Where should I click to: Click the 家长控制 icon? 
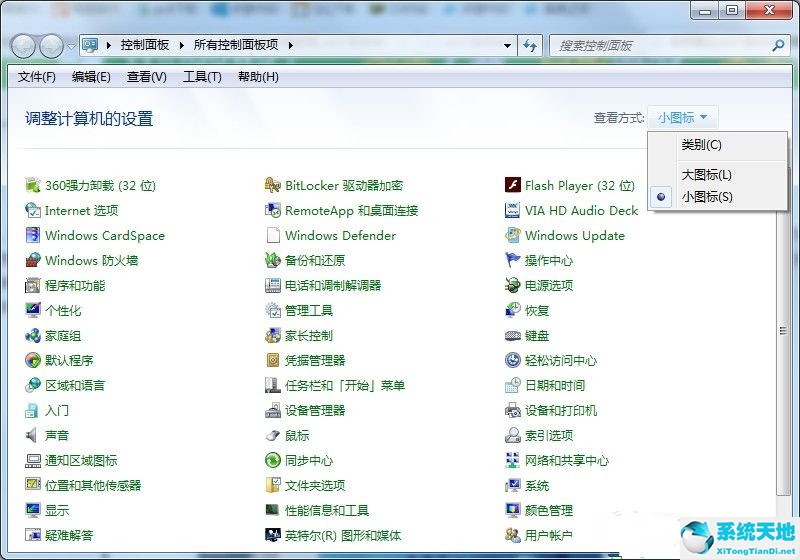click(273, 335)
